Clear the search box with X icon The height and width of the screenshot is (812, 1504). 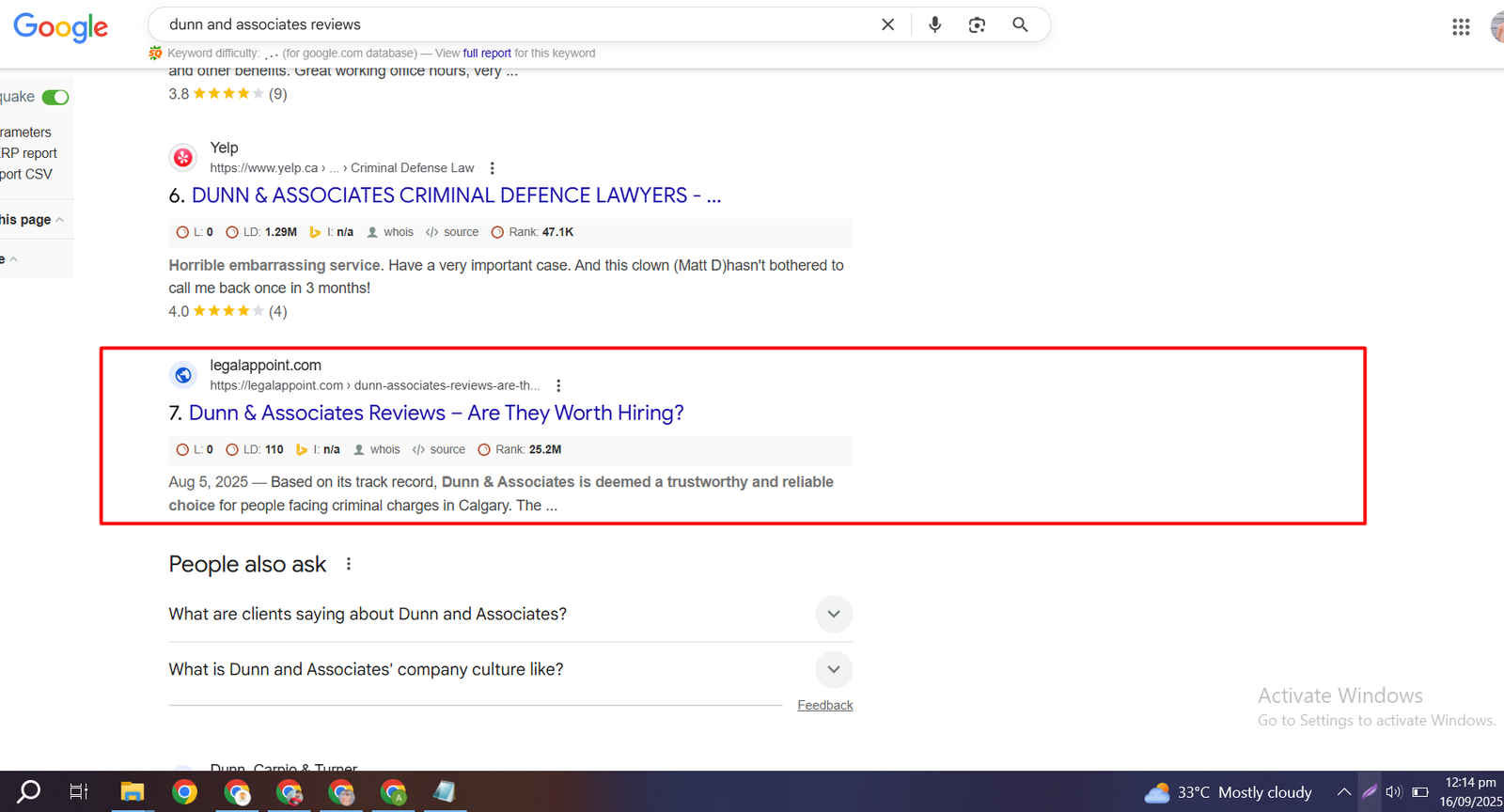887,24
